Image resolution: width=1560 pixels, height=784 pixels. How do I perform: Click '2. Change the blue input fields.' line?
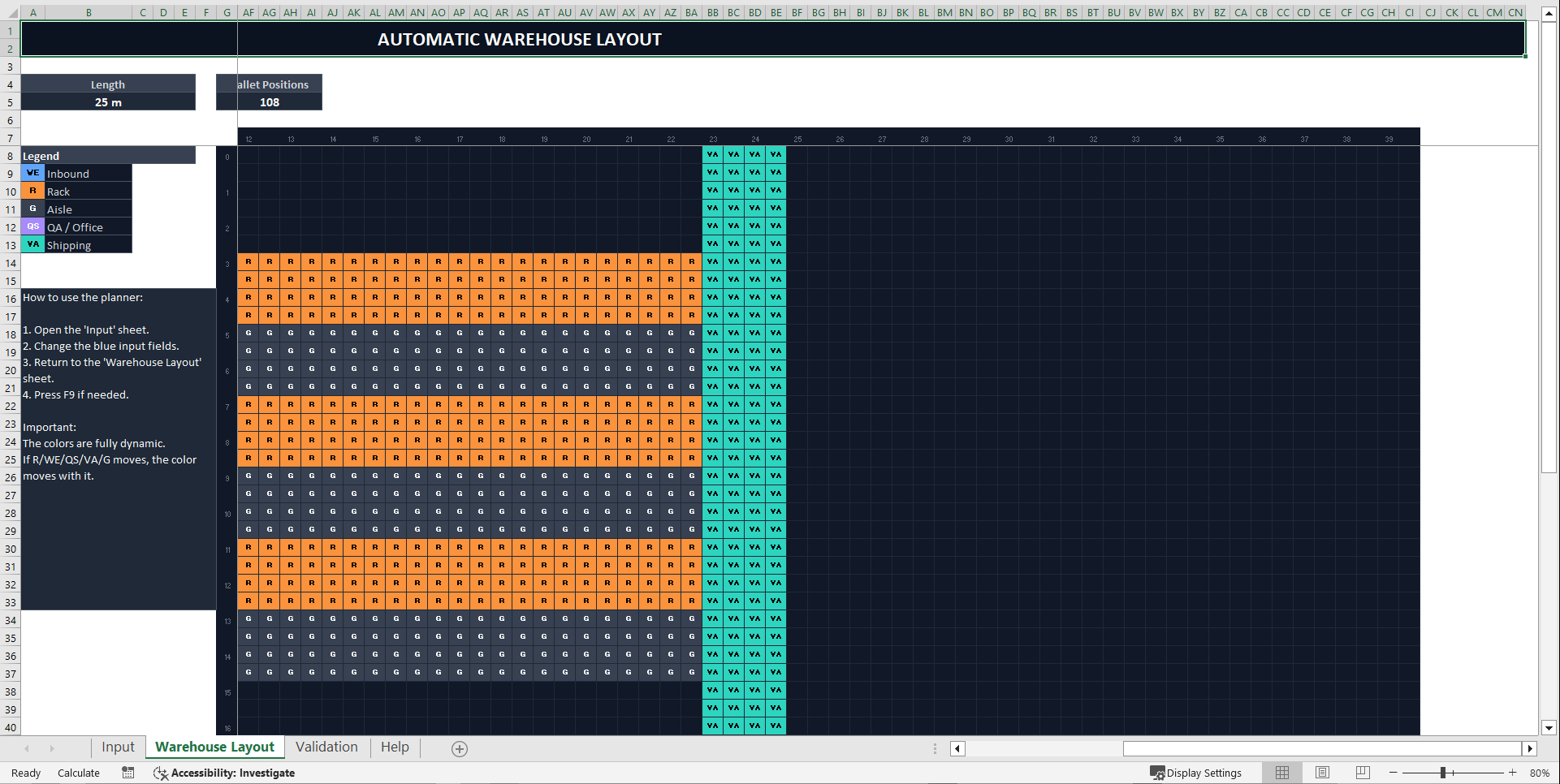tap(101, 346)
